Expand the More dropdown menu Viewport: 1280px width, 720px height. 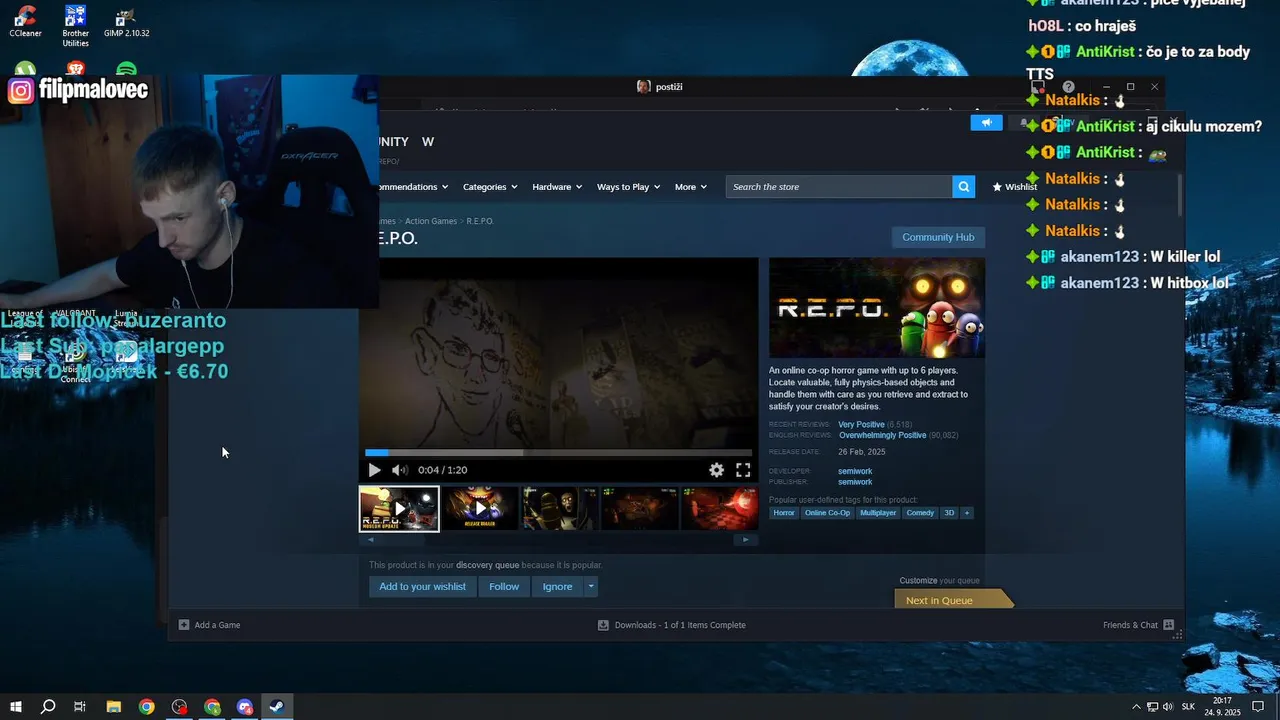click(690, 187)
